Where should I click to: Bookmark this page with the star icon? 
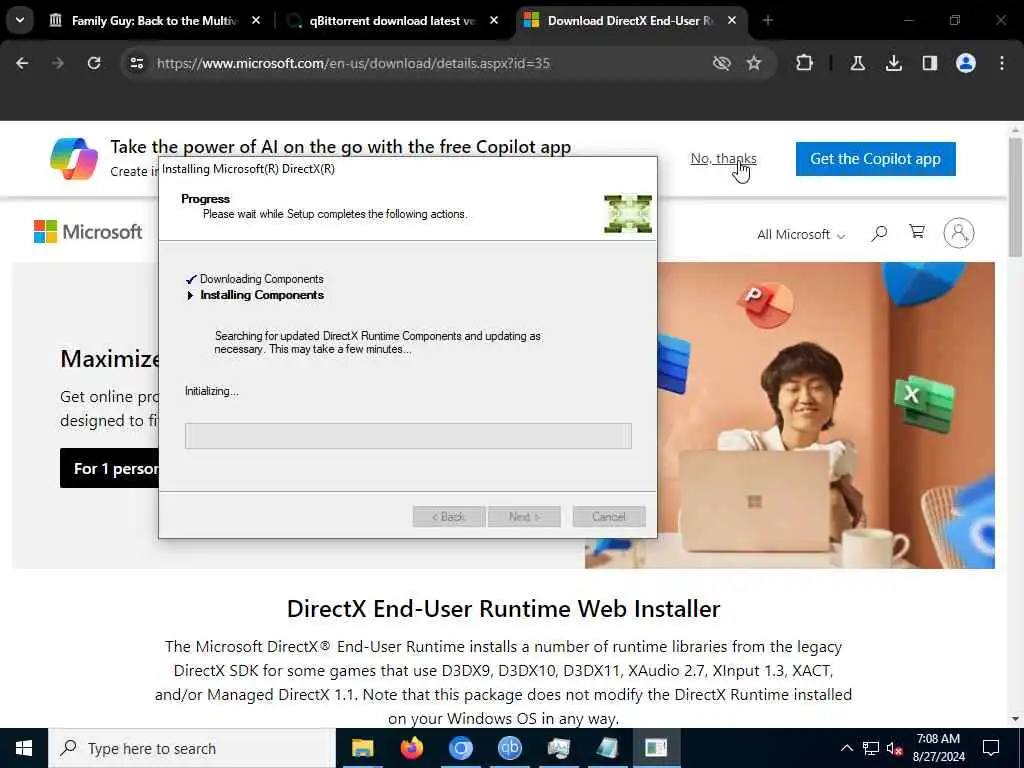click(x=754, y=63)
